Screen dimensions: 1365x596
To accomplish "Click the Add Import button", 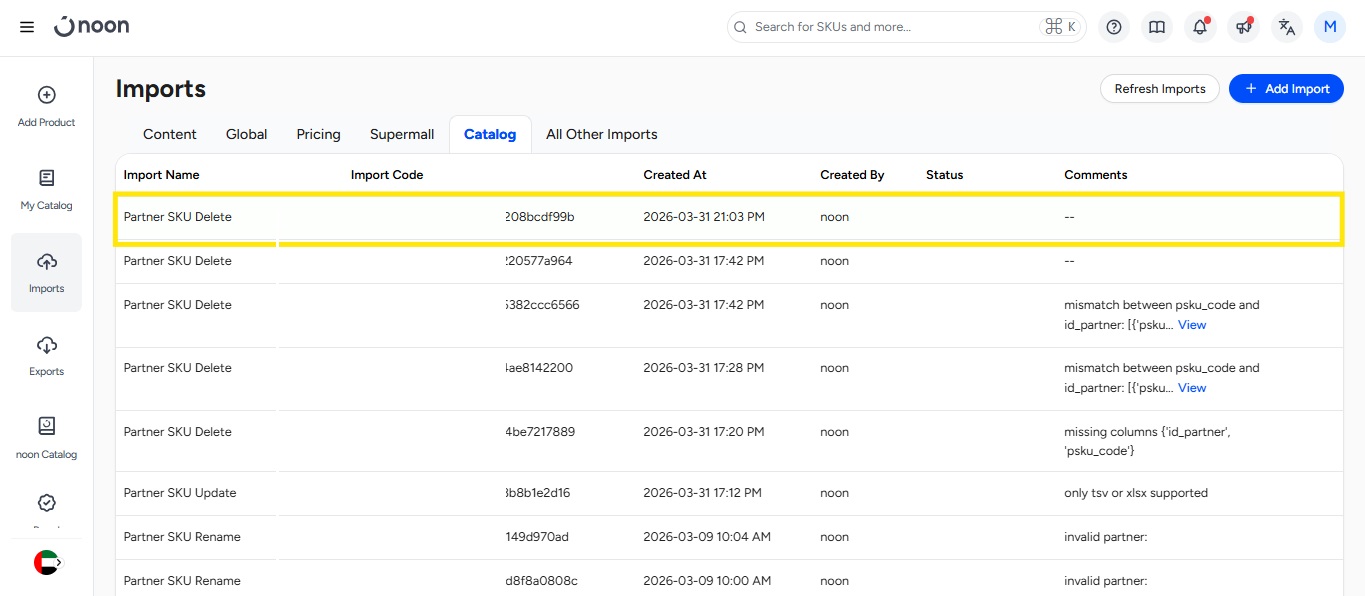I will coord(1286,89).
